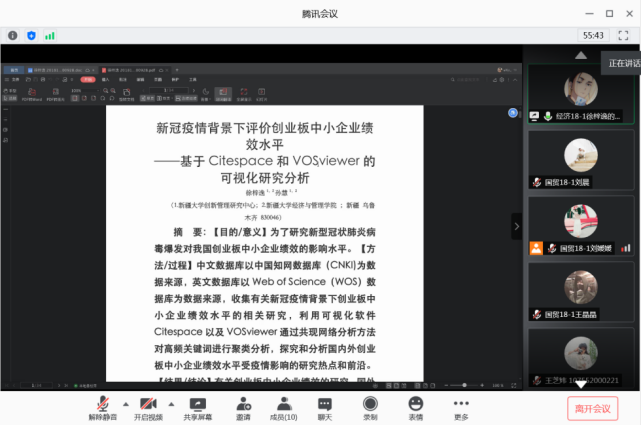
Task: Show the 成员(10) members list
Action: pyautogui.click(x=284, y=408)
